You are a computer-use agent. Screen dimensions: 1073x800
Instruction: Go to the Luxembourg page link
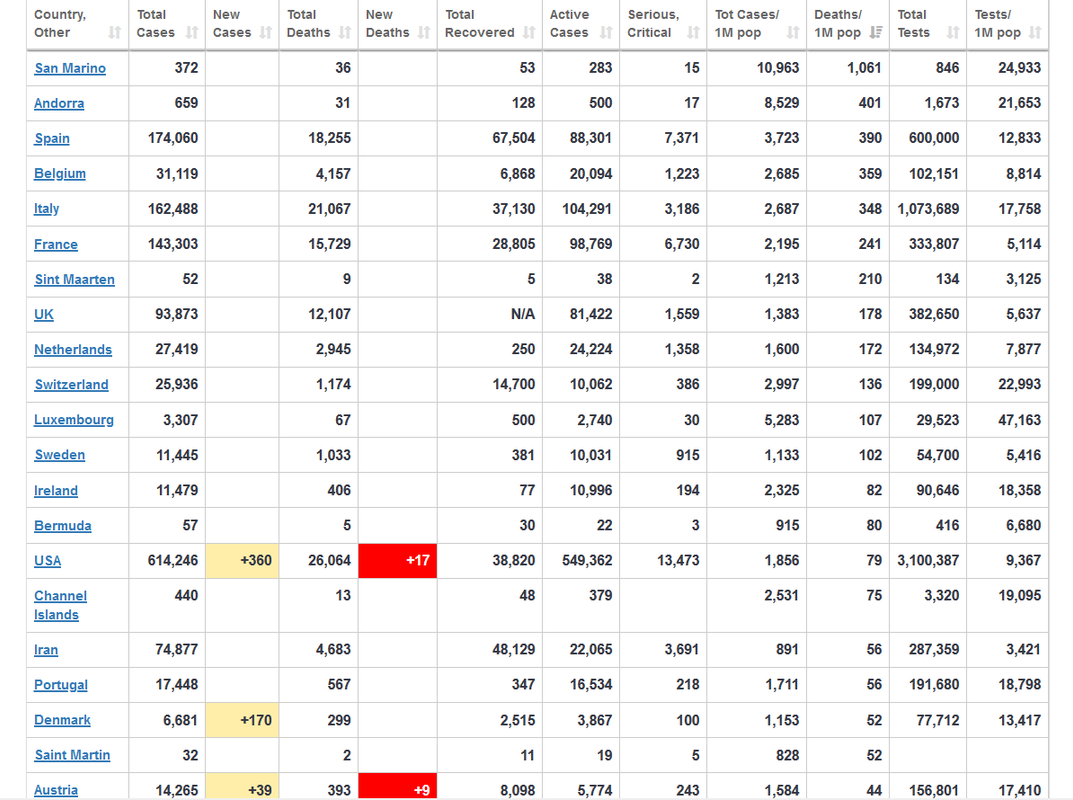pyautogui.click(x=74, y=420)
